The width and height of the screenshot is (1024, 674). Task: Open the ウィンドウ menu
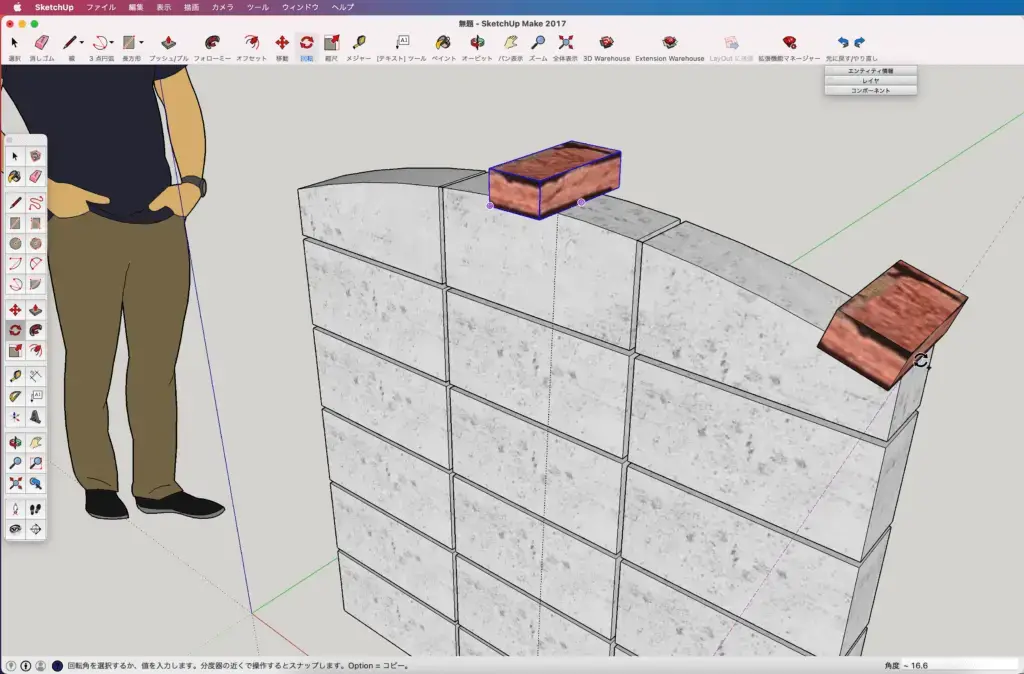click(300, 7)
